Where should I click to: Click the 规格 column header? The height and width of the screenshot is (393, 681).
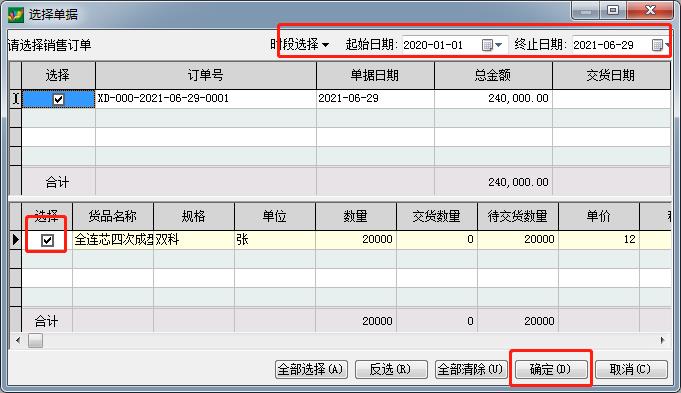click(x=194, y=216)
